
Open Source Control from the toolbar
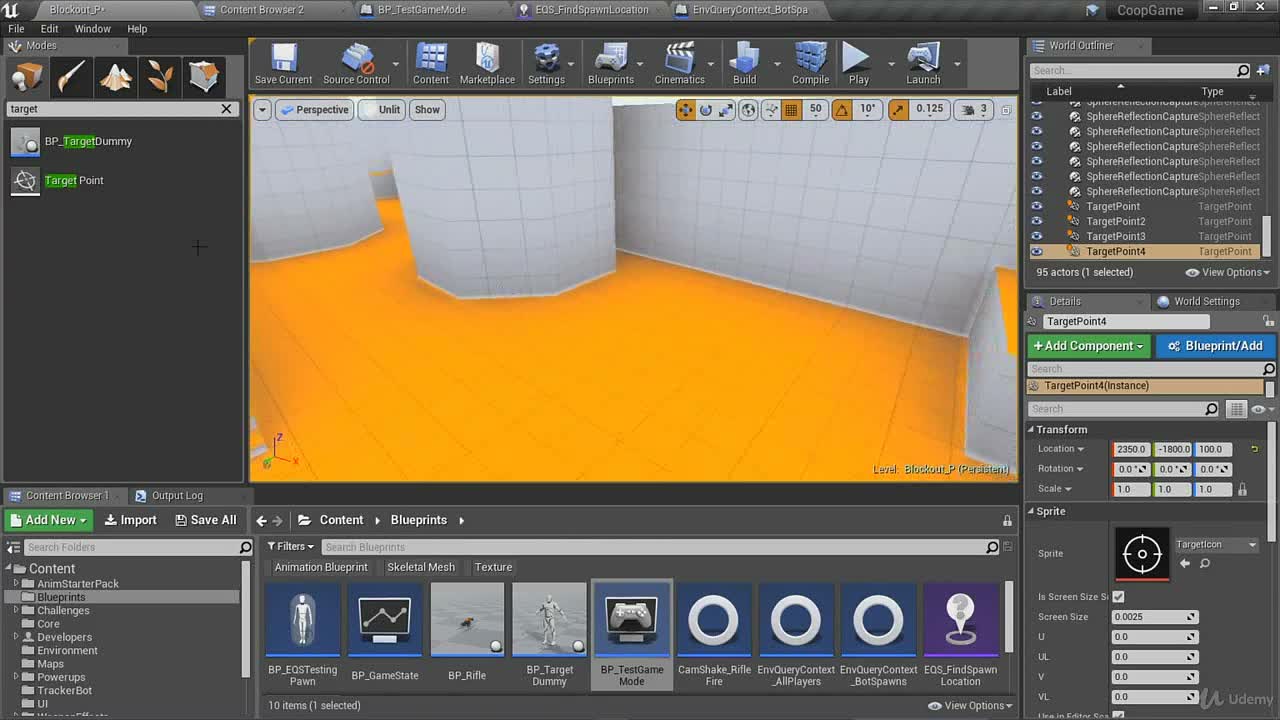(356, 64)
